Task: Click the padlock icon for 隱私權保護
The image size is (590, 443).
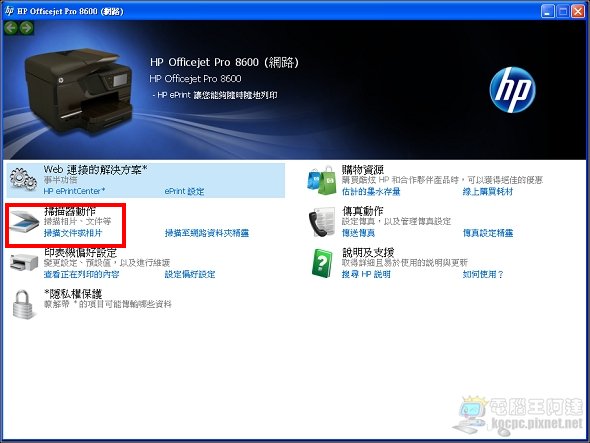Action: pyautogui.click(x=23, y=304)
